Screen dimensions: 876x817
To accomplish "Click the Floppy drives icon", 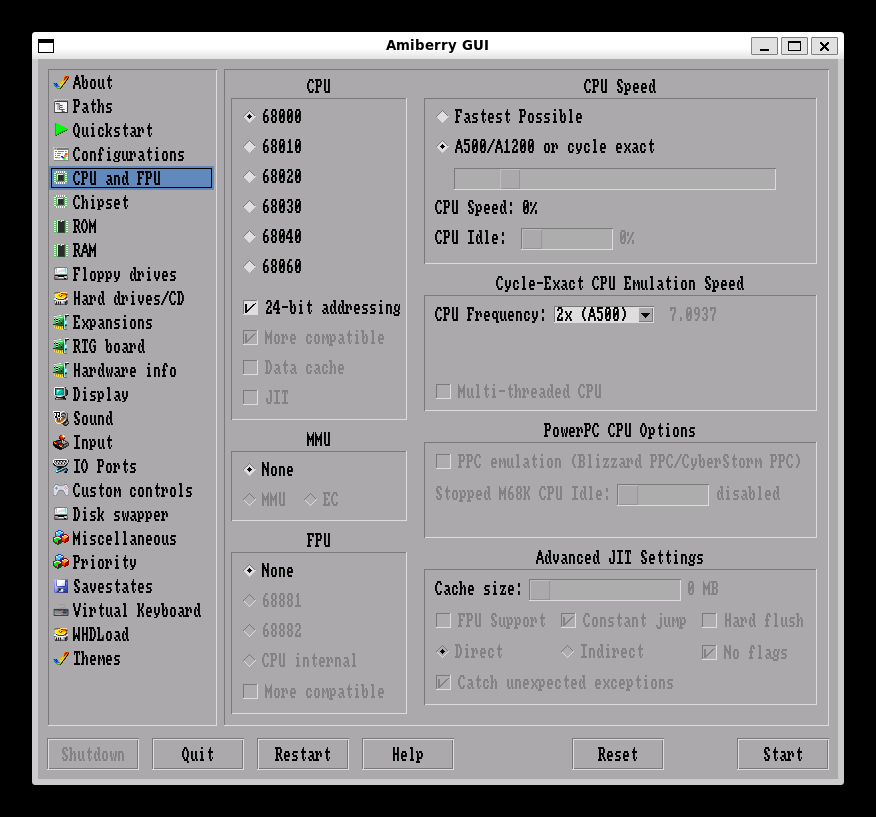I will 61,274.
